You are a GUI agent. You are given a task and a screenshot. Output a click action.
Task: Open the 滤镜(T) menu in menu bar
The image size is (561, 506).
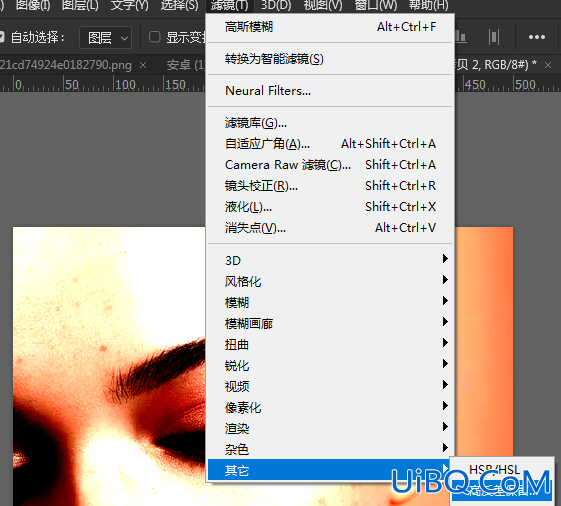(230, 5)
